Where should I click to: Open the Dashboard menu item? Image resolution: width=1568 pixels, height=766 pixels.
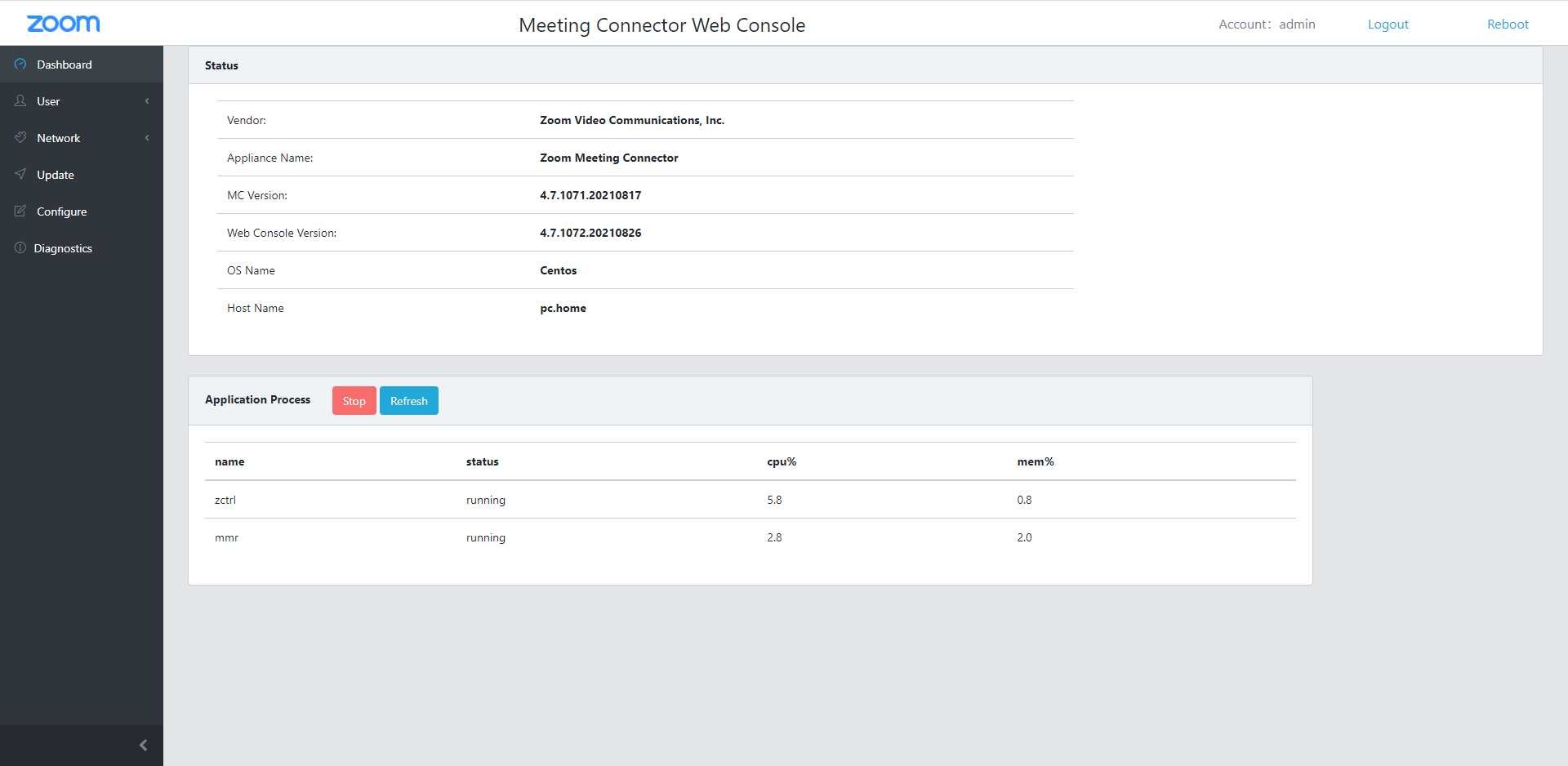pyautogui.click(x=82, y=65)
